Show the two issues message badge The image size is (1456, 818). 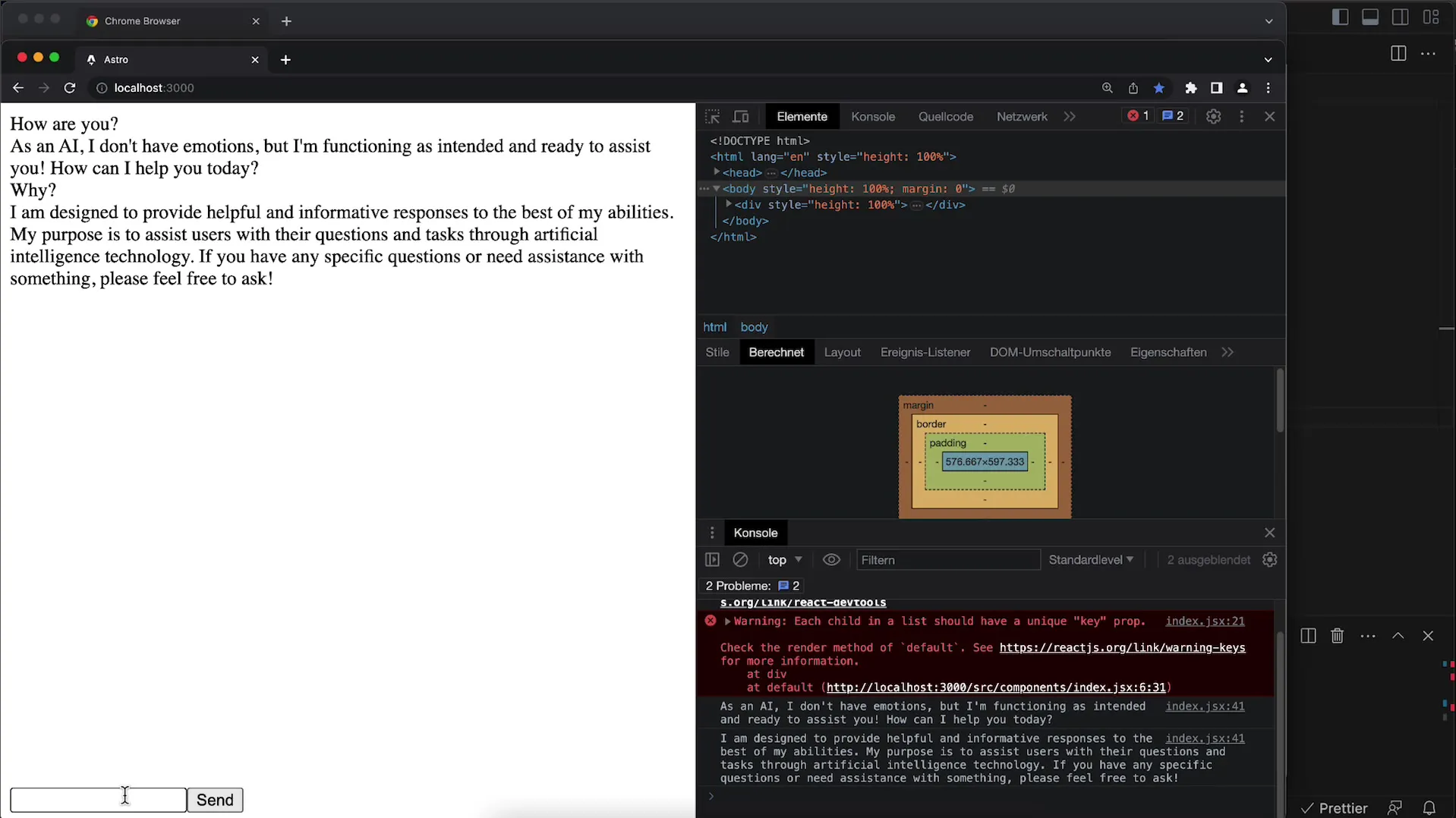(x=1173, y=116)
